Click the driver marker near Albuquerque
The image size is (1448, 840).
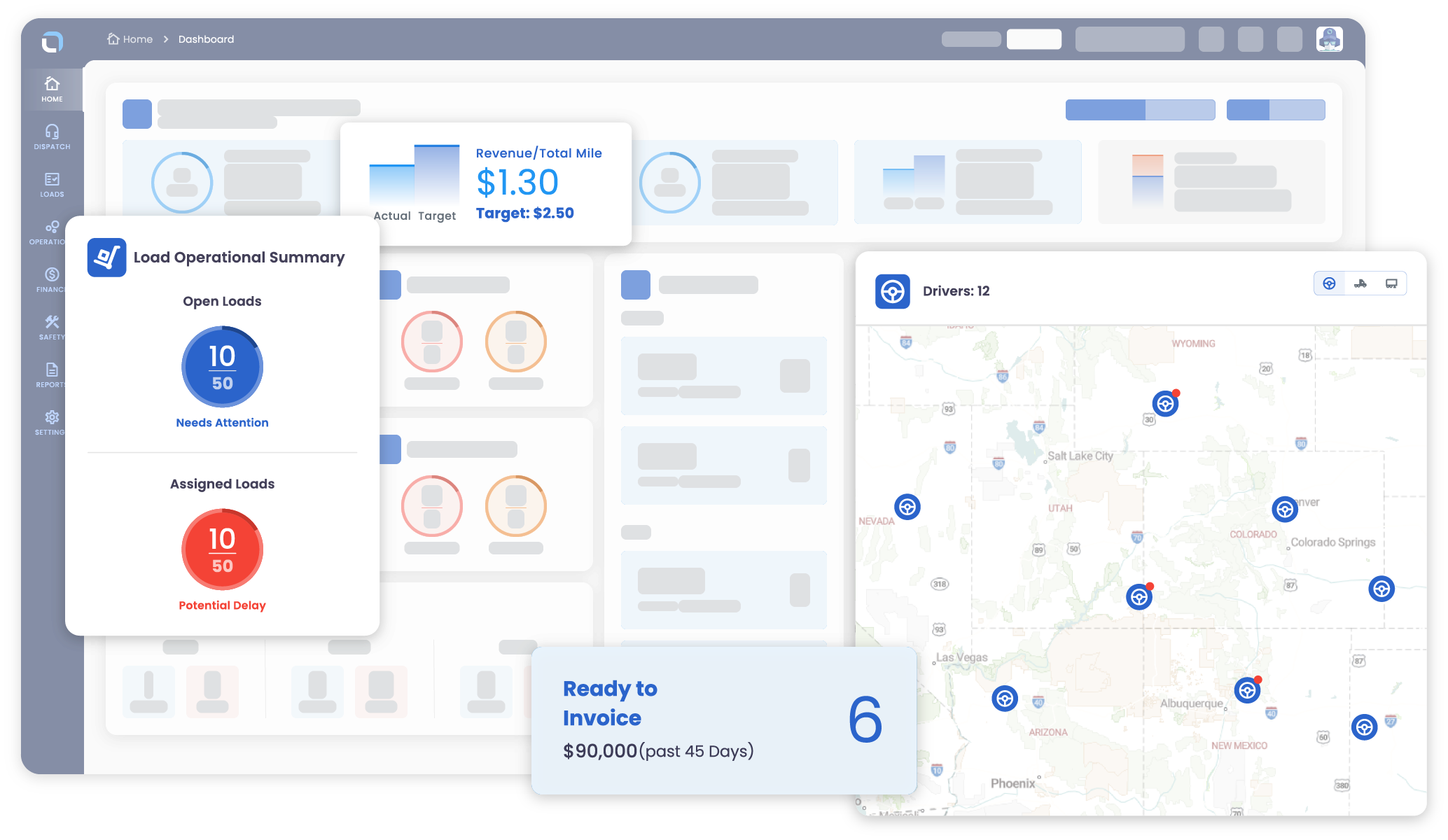[1247, 691]
